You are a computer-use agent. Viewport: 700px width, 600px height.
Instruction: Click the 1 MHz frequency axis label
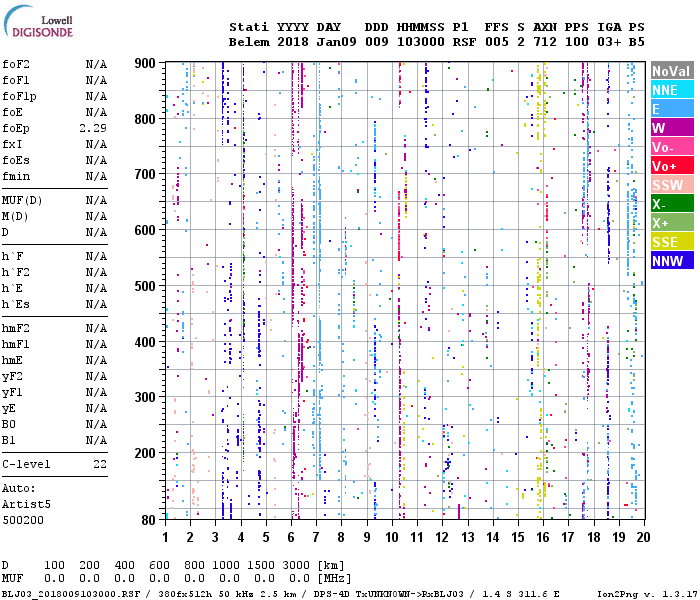[166, 537]
